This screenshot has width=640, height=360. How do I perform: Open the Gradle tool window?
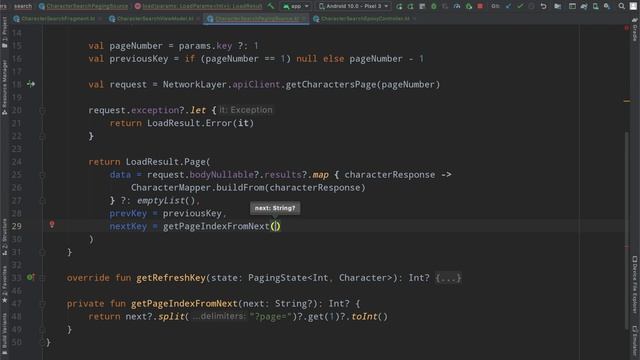[635, 29]
